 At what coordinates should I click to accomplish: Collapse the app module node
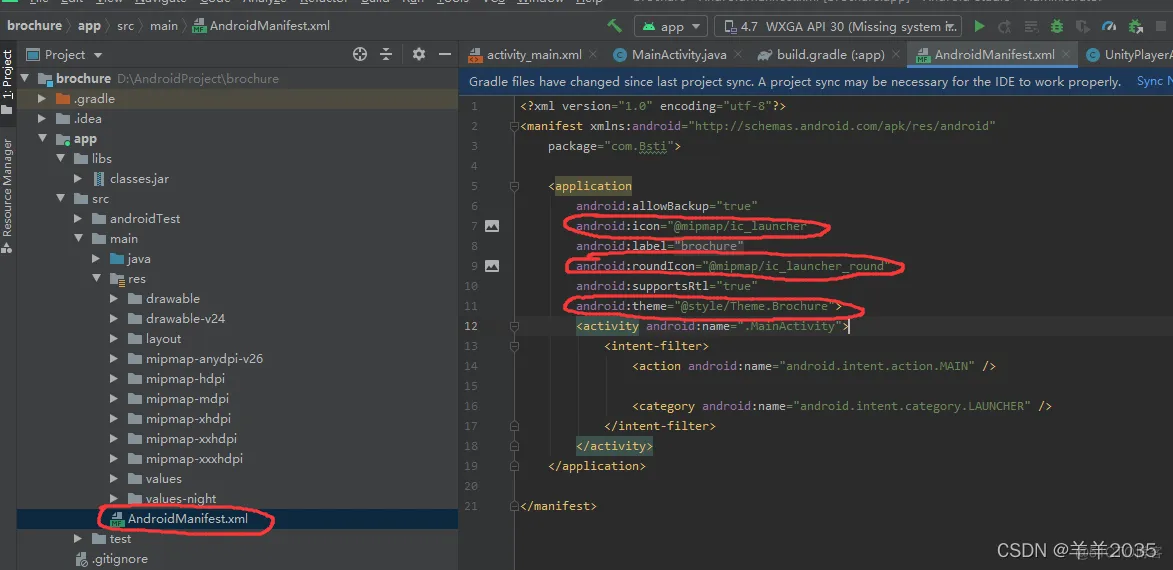point(42,139)
